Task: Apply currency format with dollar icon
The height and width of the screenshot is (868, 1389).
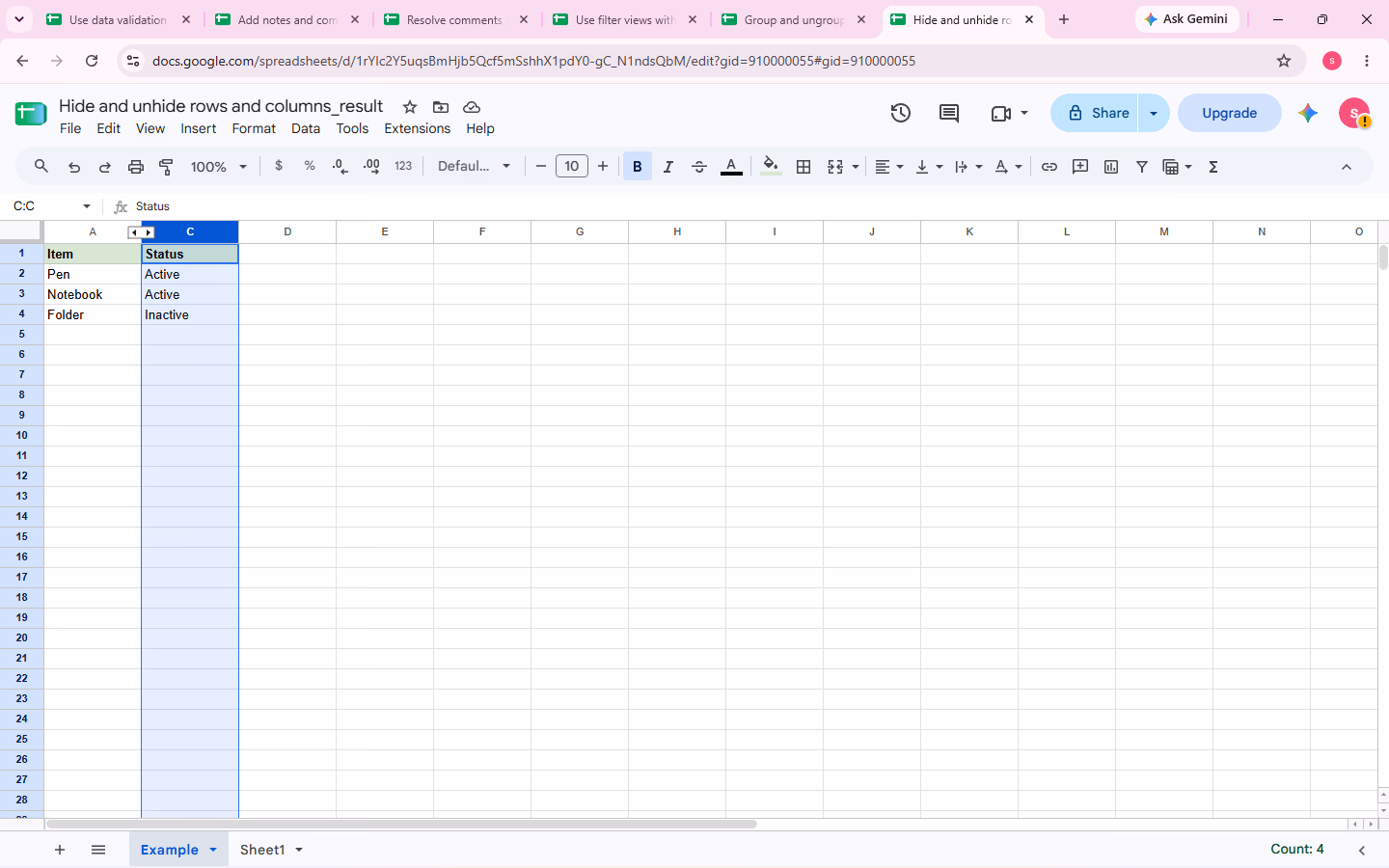Action: click(279, 166)
